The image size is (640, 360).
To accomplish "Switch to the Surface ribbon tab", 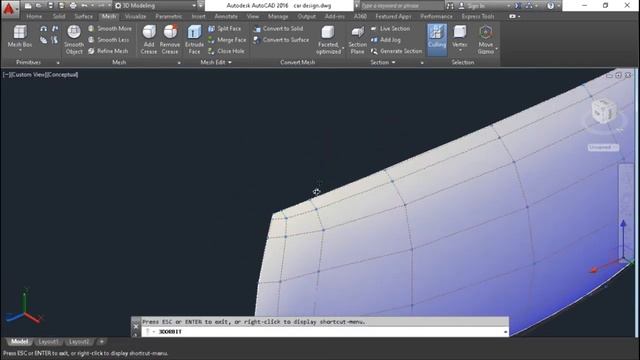I will click(x=83, y=16).
